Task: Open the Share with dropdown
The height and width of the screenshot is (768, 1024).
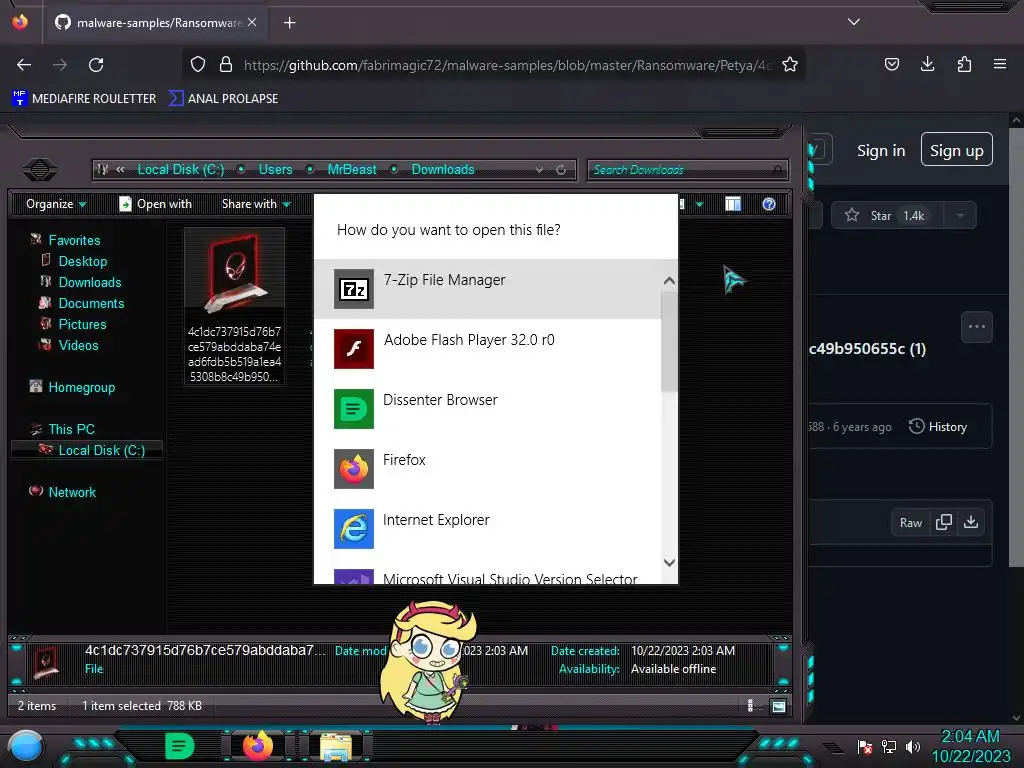Action: tap(256, 204)
